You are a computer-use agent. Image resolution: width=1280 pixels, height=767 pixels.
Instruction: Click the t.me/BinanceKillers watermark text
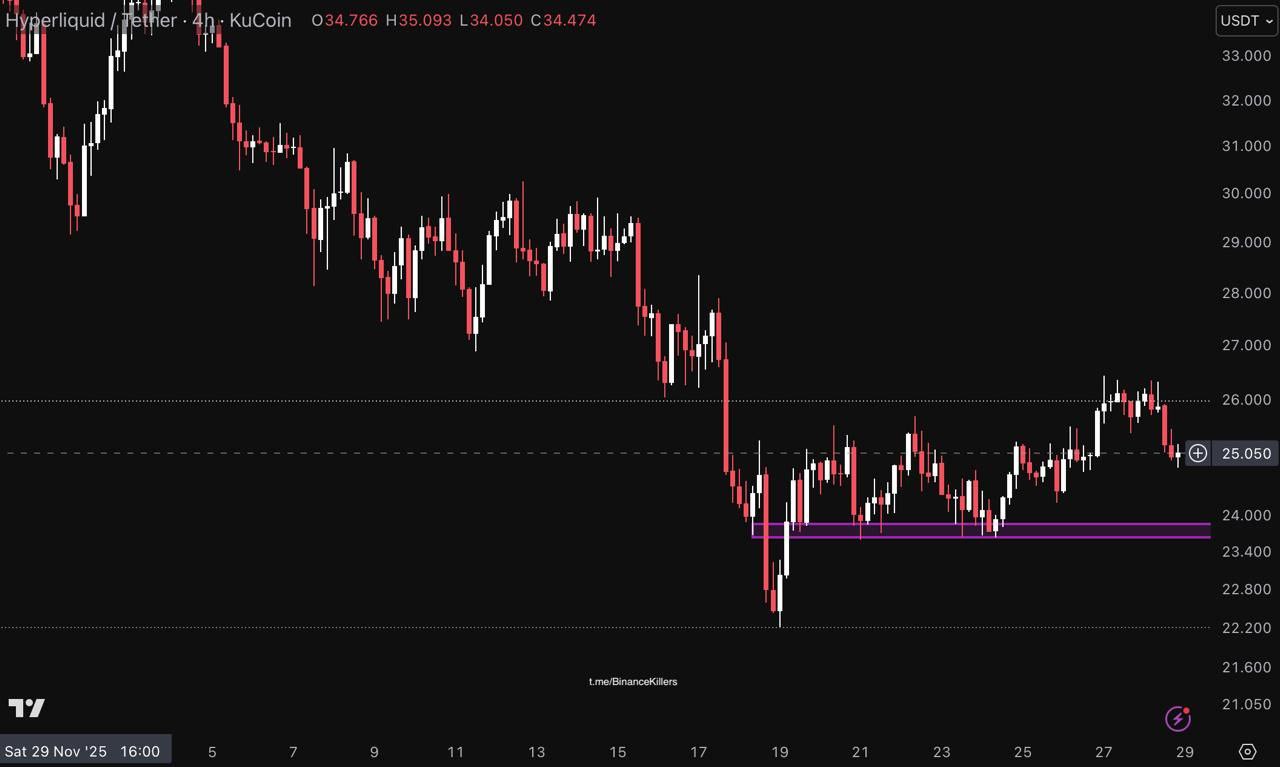632,682
